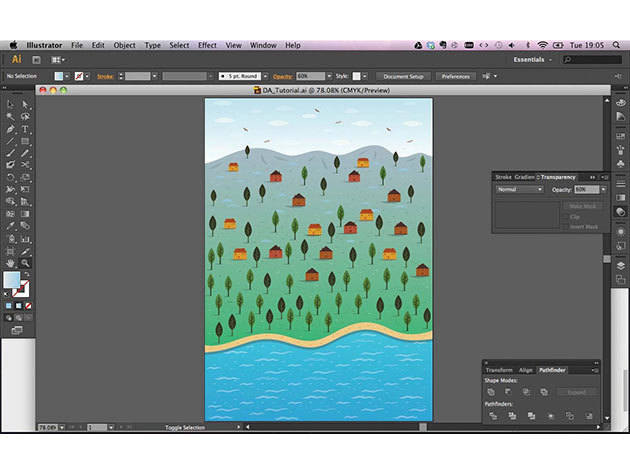The image size is (630, 473).
Task: Set paint mode to Gradient
Action: click(x=18, y=306)
